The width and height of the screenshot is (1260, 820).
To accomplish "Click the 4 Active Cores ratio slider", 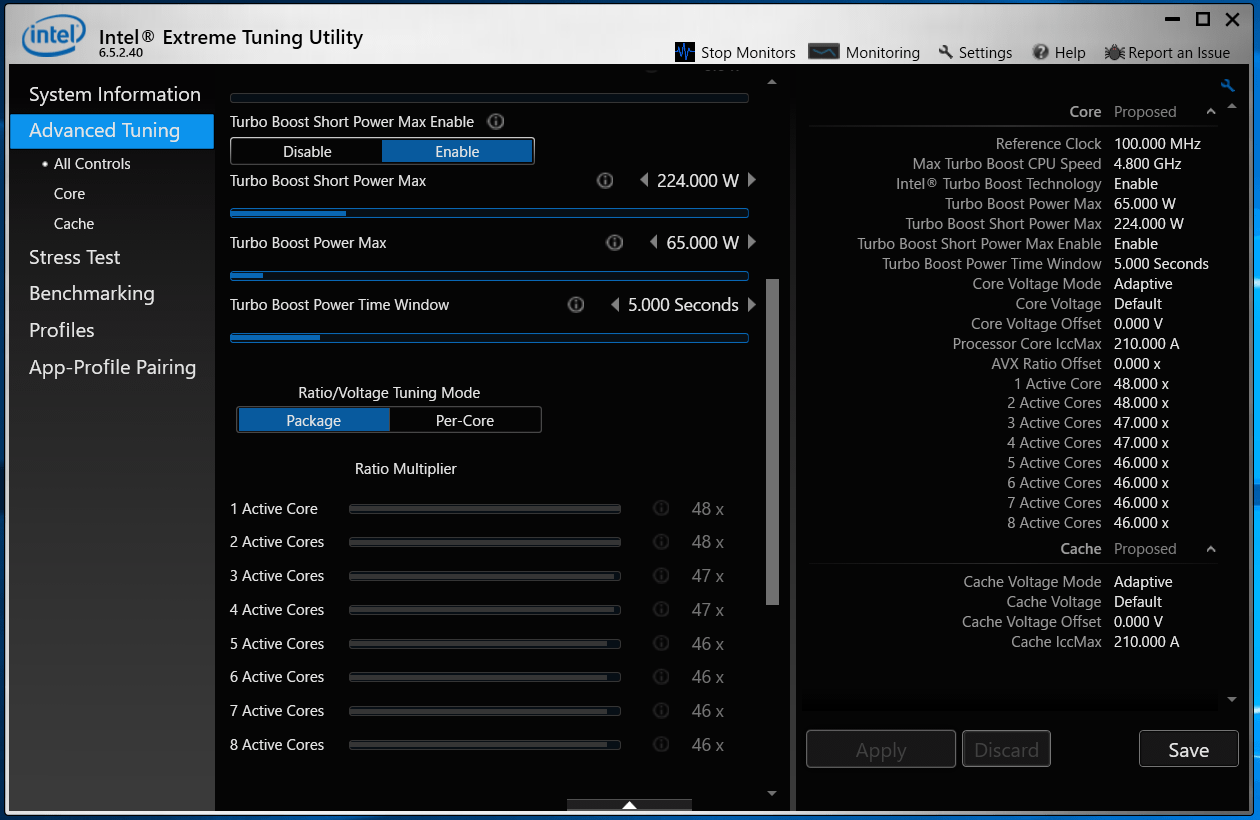I will click(x=485, y=610).
